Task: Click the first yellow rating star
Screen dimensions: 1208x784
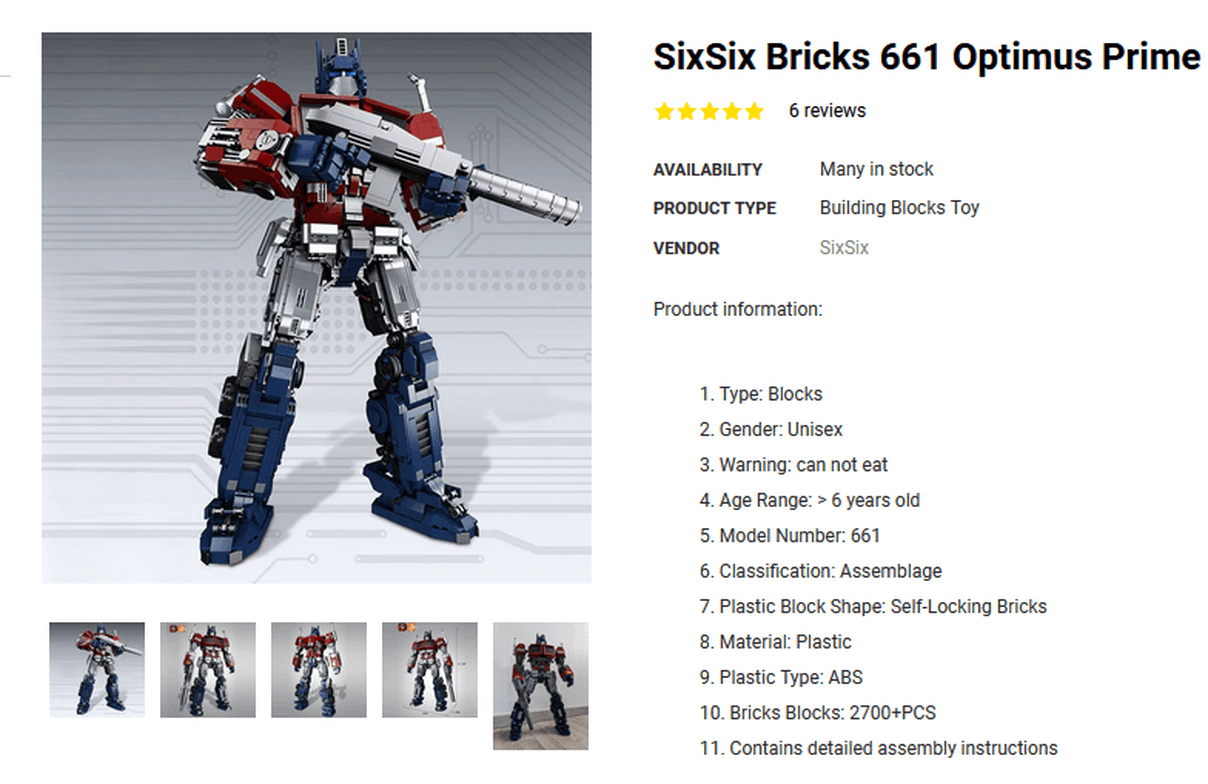Action: coord(665,111)
